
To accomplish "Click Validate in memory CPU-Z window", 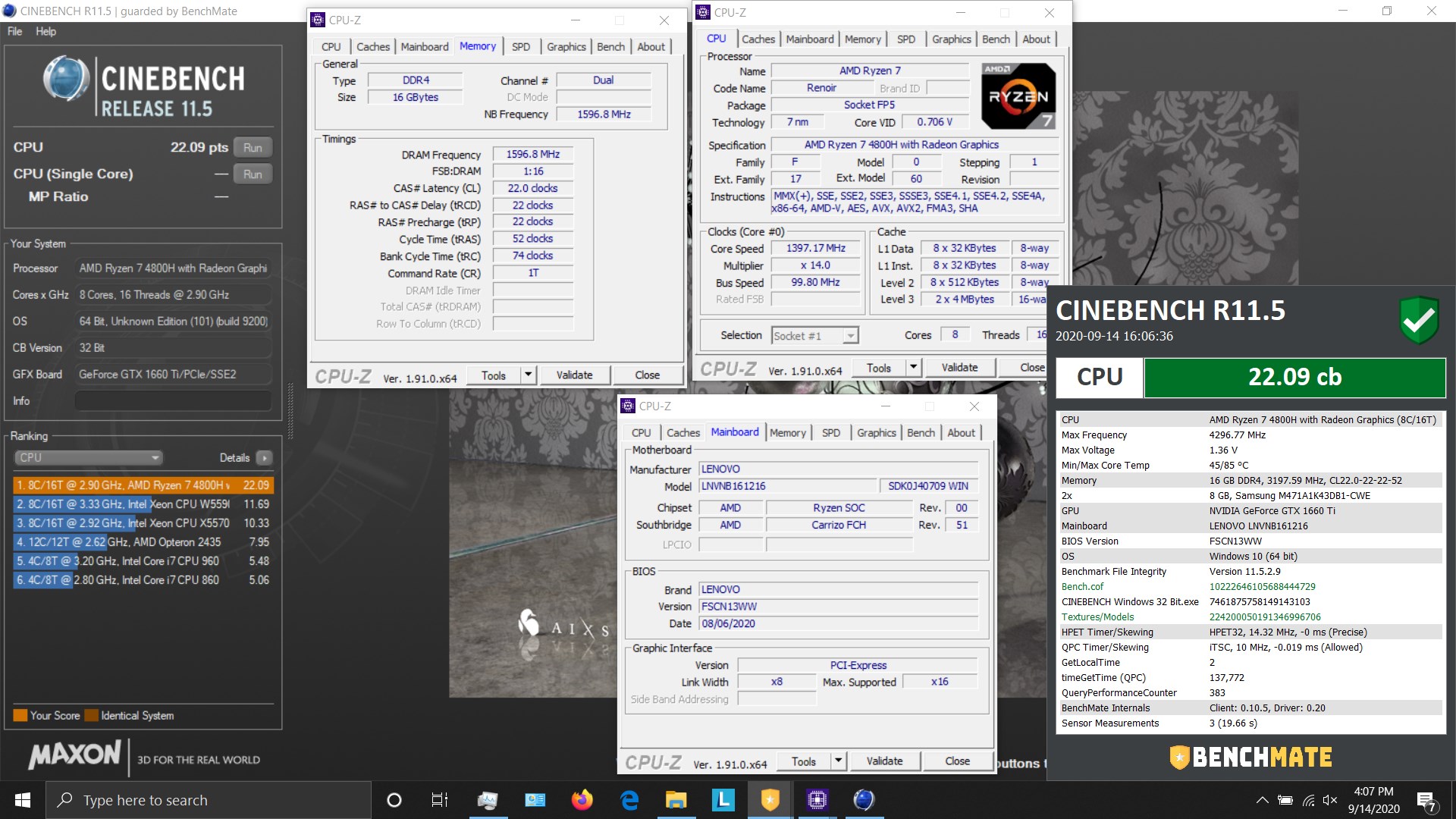I will click(x=574, y=375).
